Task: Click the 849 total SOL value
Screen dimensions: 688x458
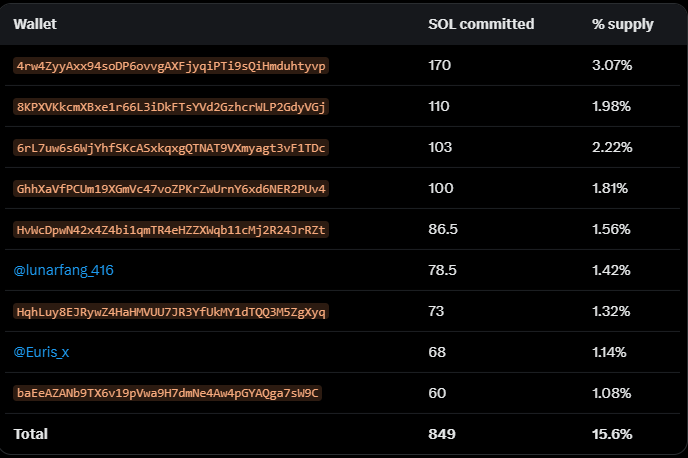Action: tap(442, 434)
